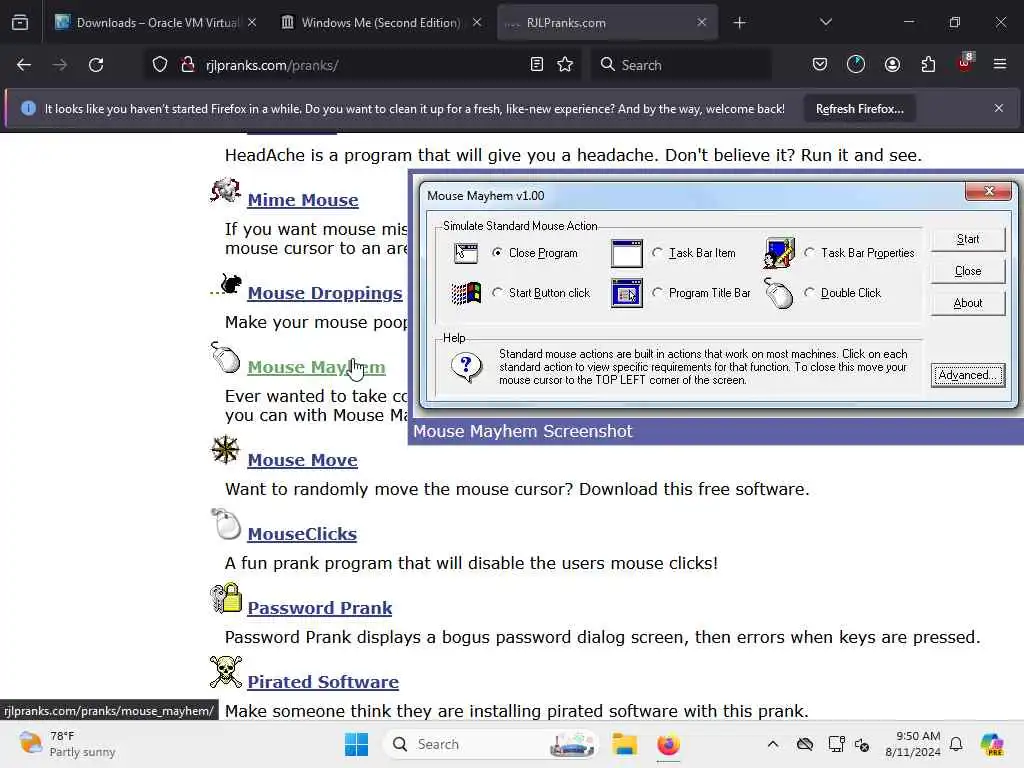Image resolution: width=1024 pixels, height=768 pixels.
Task: Open a new tab with plus button
Action: point(739,23)
